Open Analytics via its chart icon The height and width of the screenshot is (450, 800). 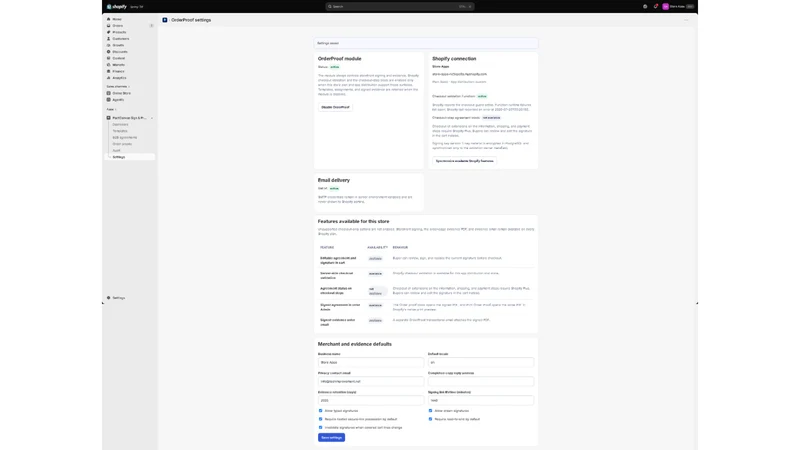(x=109, y=78)
